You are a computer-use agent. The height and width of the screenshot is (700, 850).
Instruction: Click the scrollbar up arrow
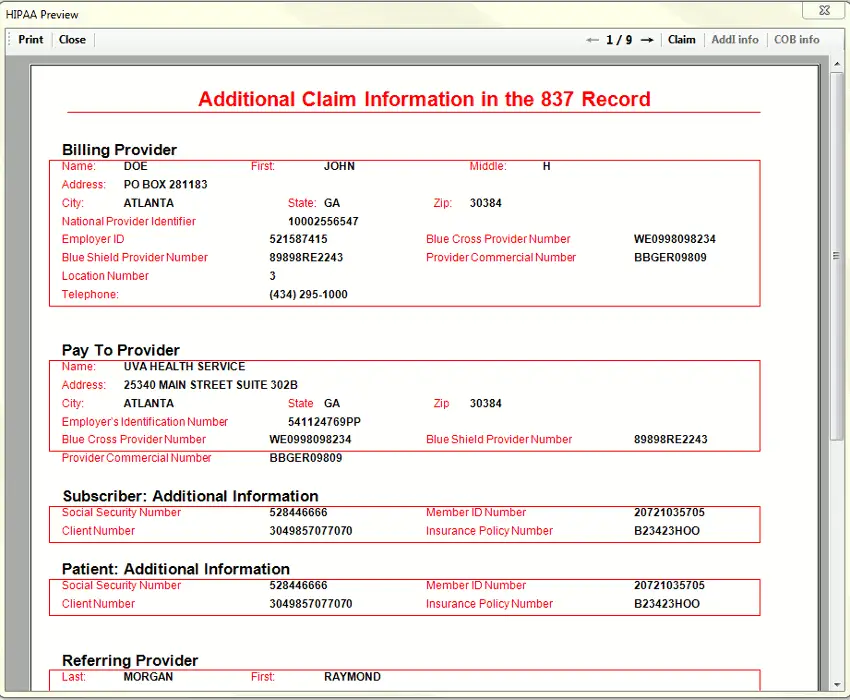pyautogui.click(x=838, y=64)
